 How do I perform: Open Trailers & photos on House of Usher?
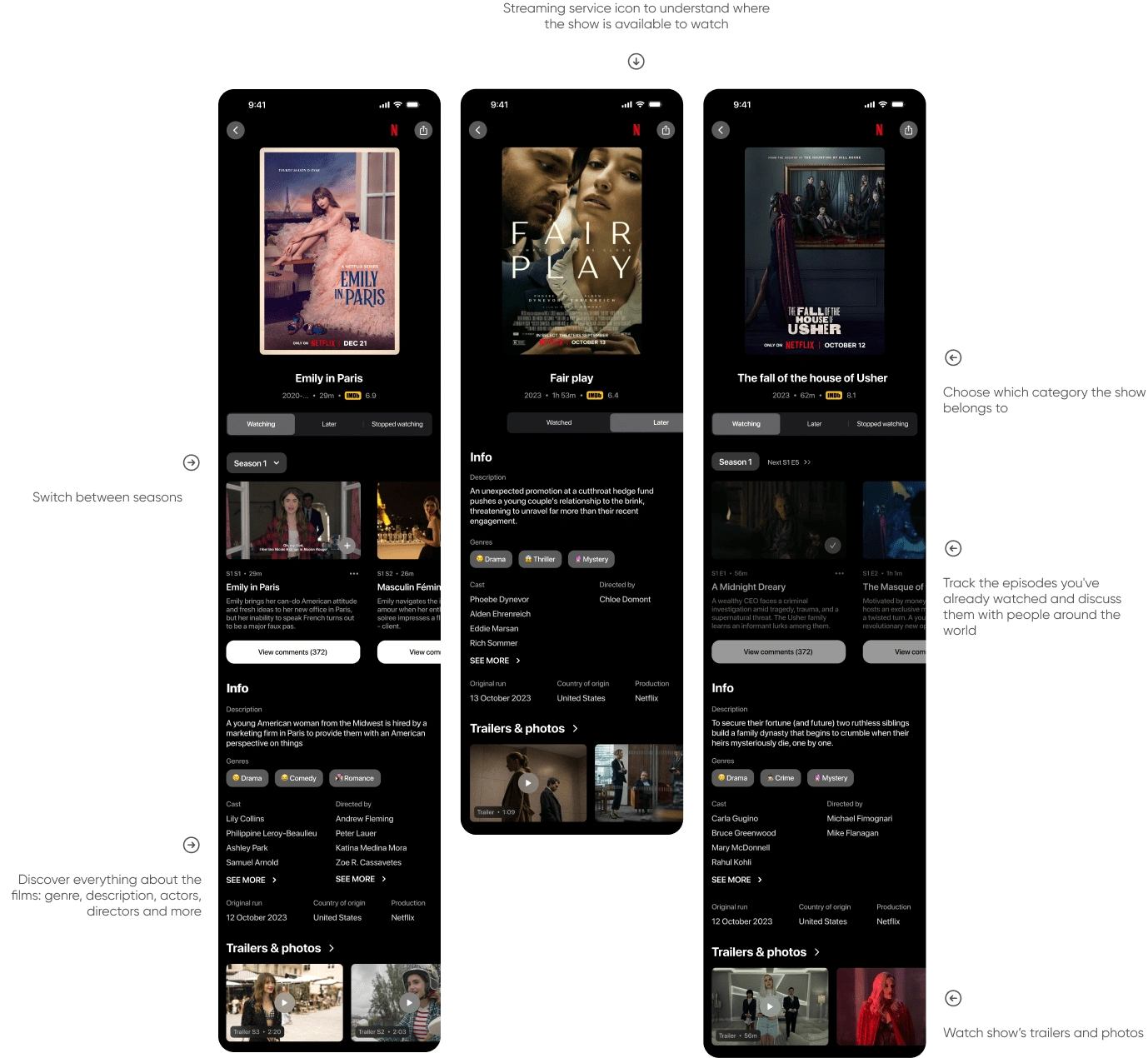[766, 952]
